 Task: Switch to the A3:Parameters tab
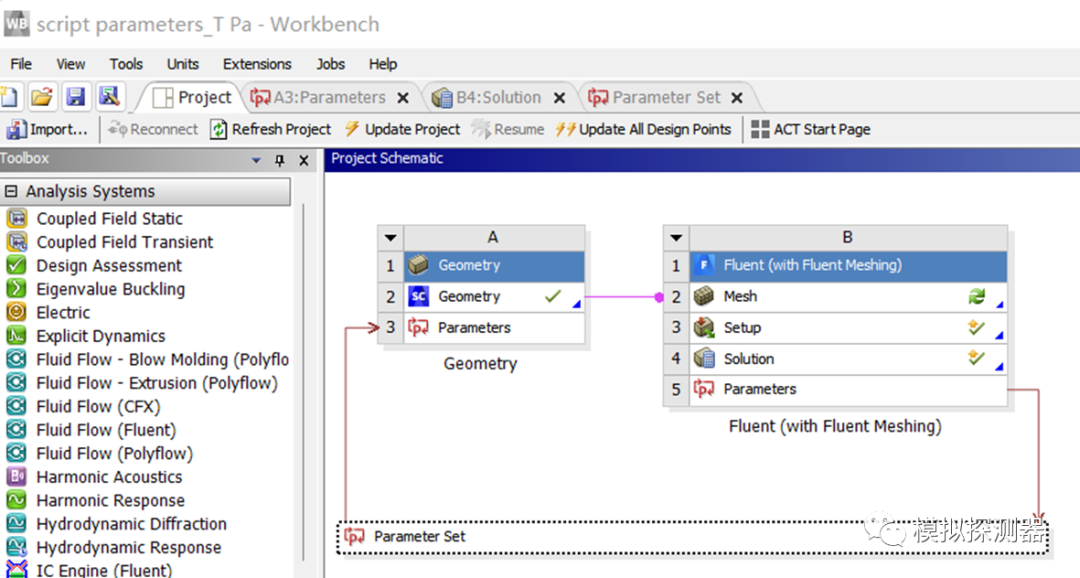(319, 97)
